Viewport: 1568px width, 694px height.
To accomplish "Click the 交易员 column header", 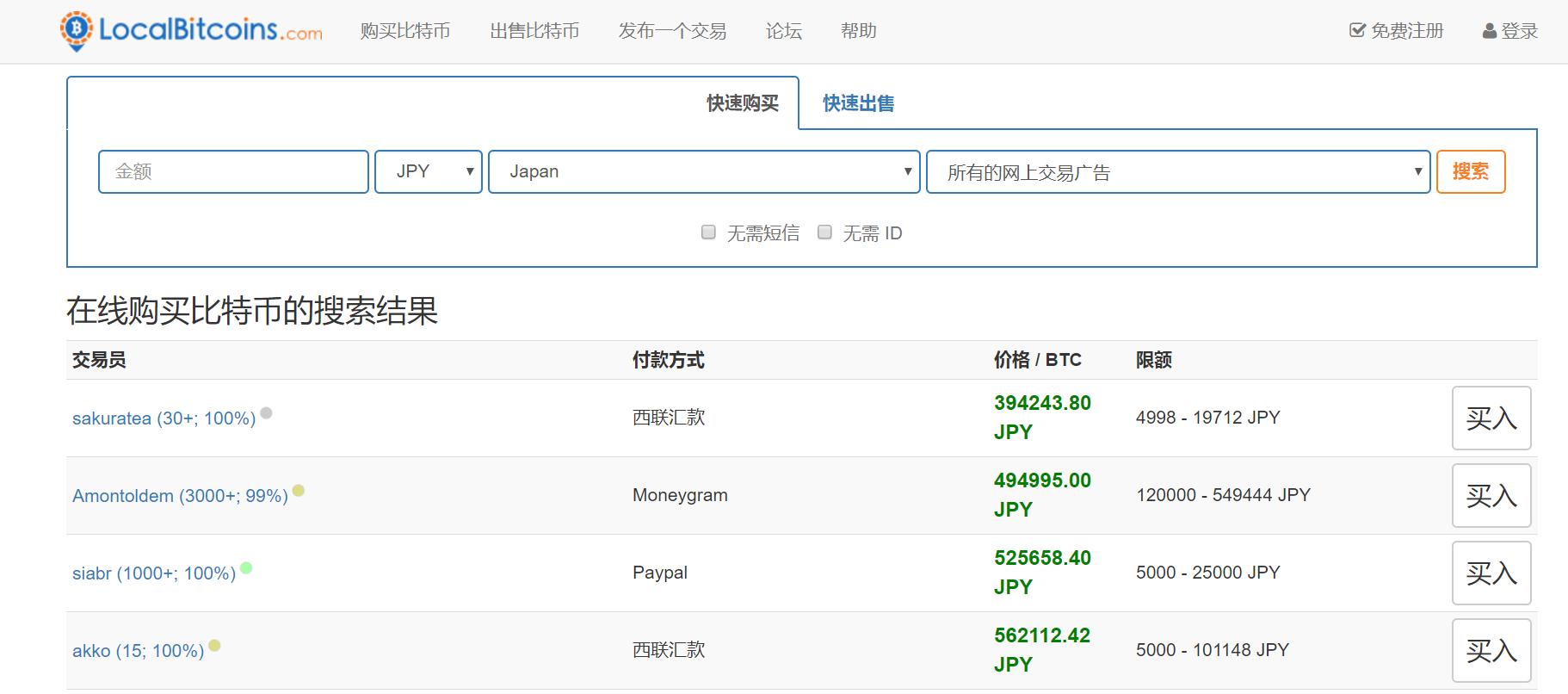I will 99,360.
